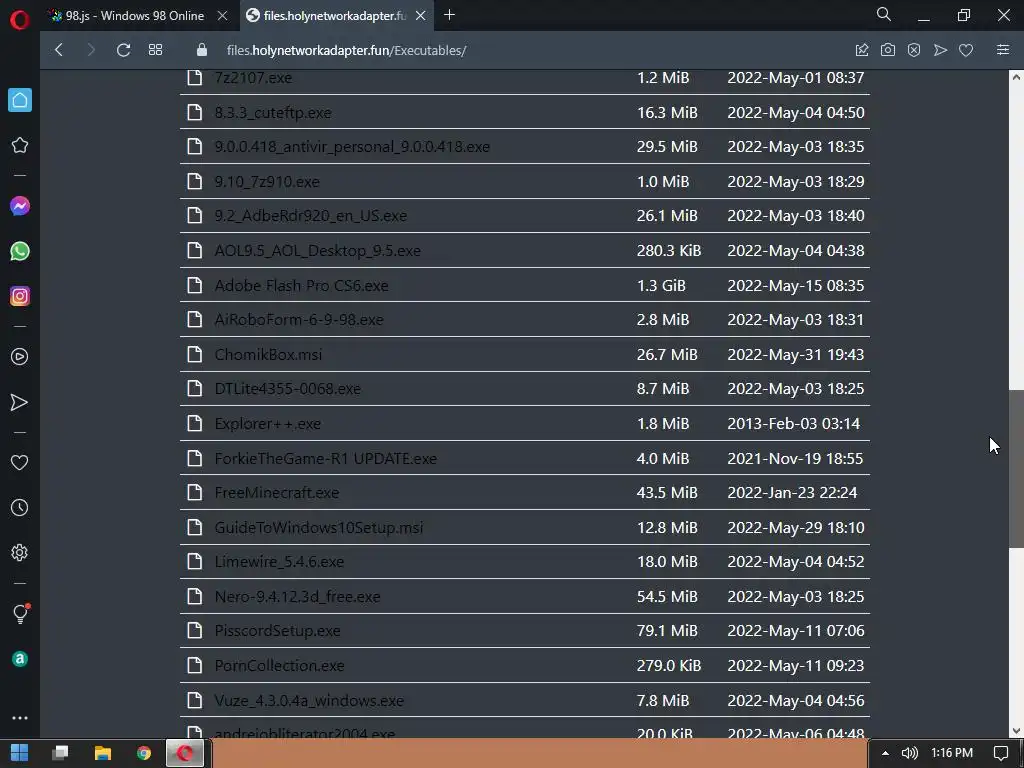
Task: Launch Chrome from the taskbar
Action: point(144,753)
